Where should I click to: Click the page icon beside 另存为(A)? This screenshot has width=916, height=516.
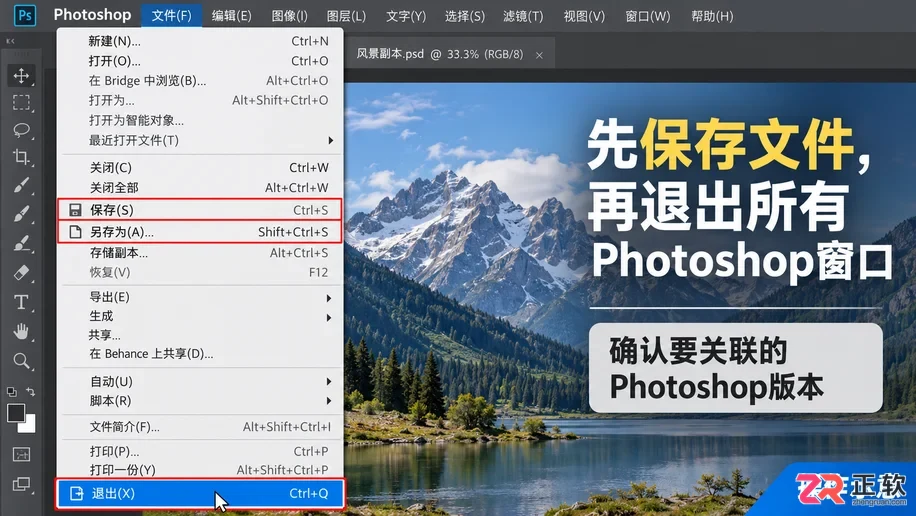coord(75,232)
